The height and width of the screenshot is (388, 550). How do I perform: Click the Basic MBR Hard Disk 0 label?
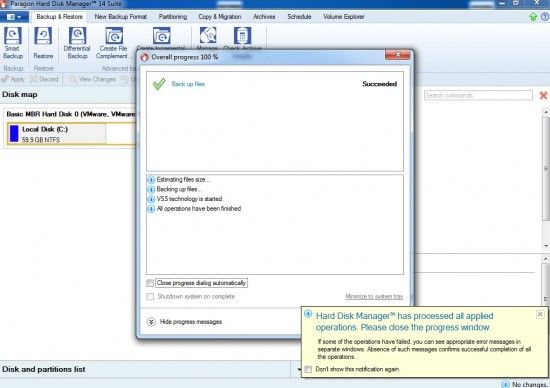tap(71, 114)
